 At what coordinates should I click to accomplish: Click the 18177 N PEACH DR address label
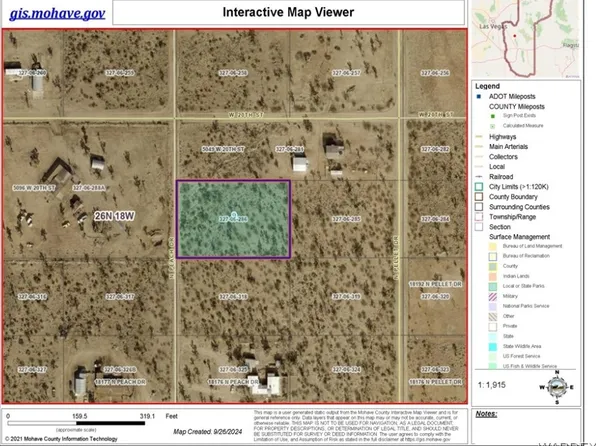tap(120, 382)
